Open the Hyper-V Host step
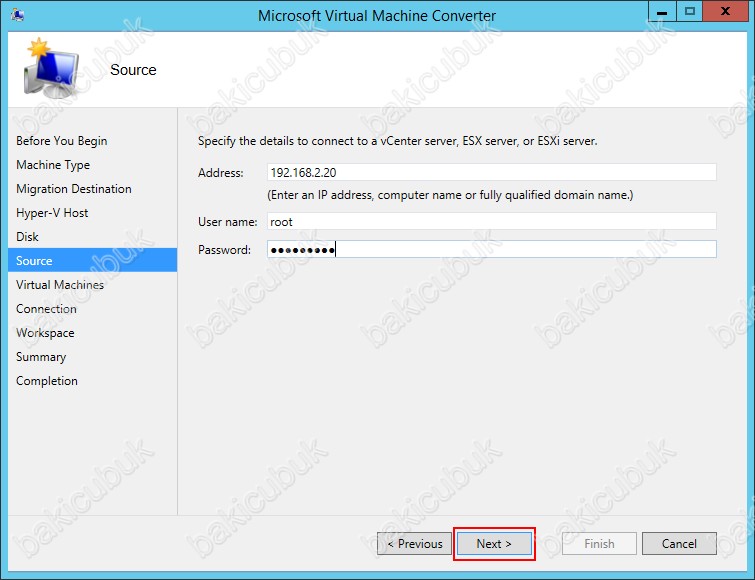 [x=52, y=213]
